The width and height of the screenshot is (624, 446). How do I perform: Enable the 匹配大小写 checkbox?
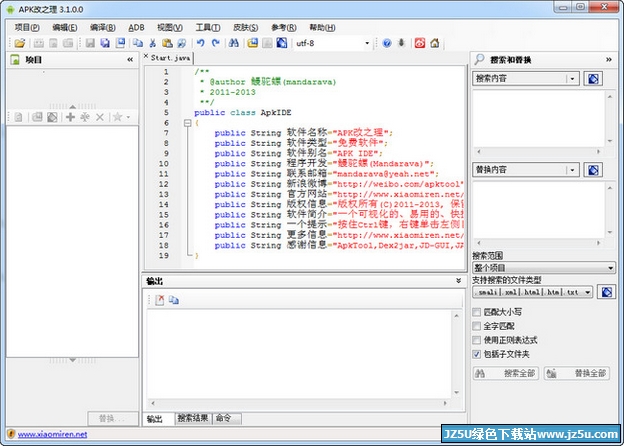click(476, 312)
